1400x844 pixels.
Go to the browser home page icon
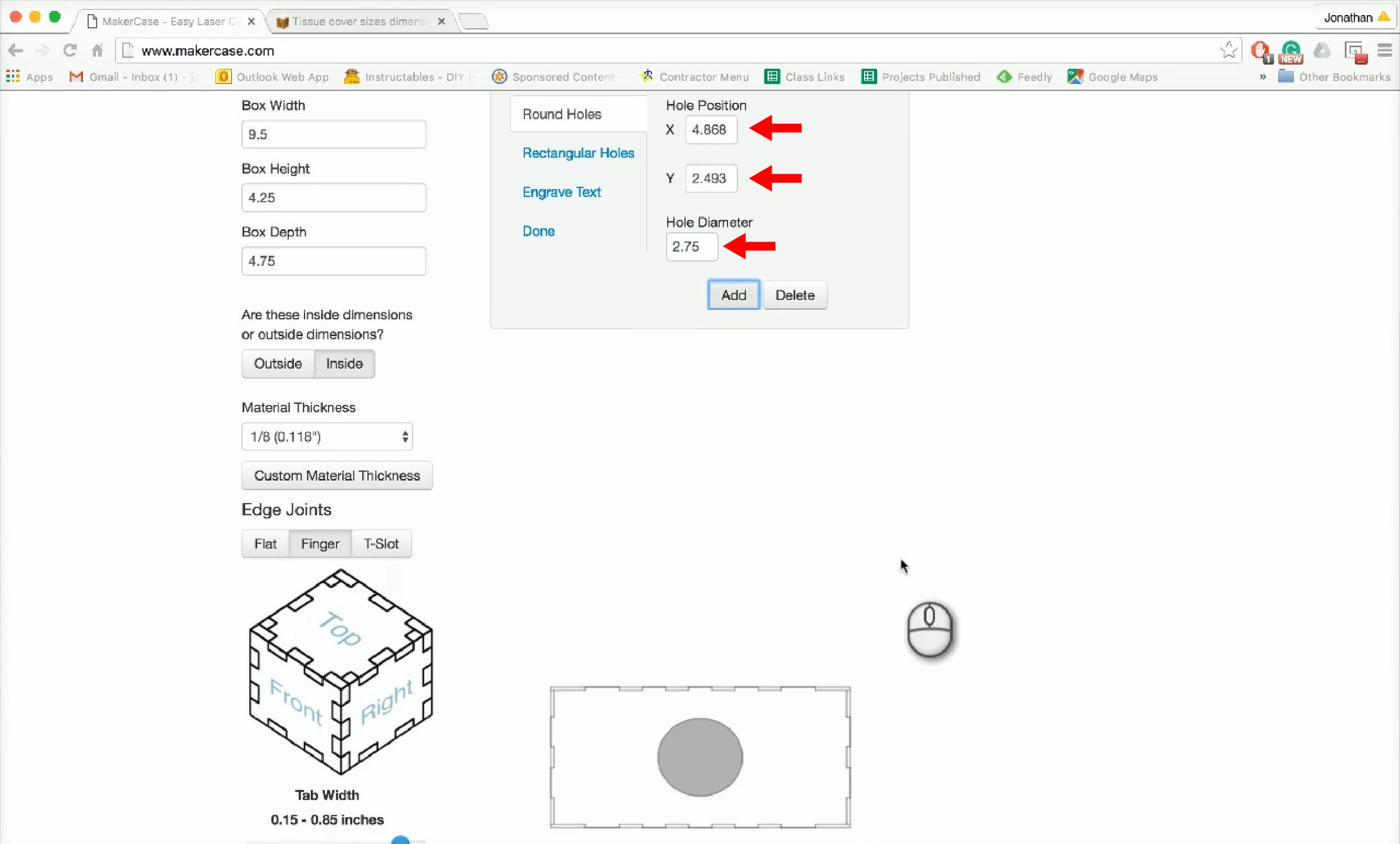tap(97, 51)
